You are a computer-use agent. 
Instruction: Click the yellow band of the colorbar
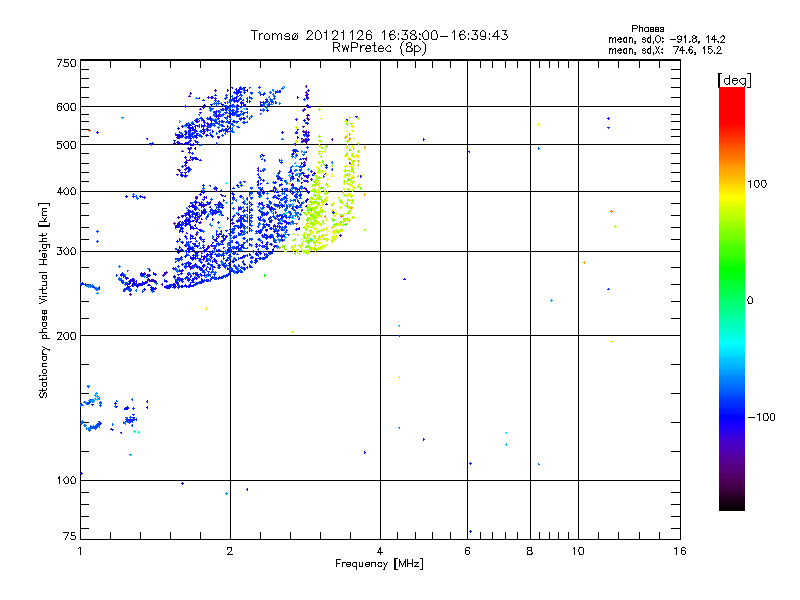(732, 195)
